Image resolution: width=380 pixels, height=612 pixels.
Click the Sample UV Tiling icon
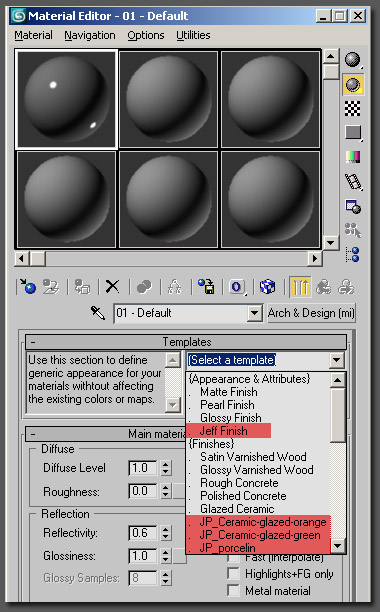pos(353,133)
